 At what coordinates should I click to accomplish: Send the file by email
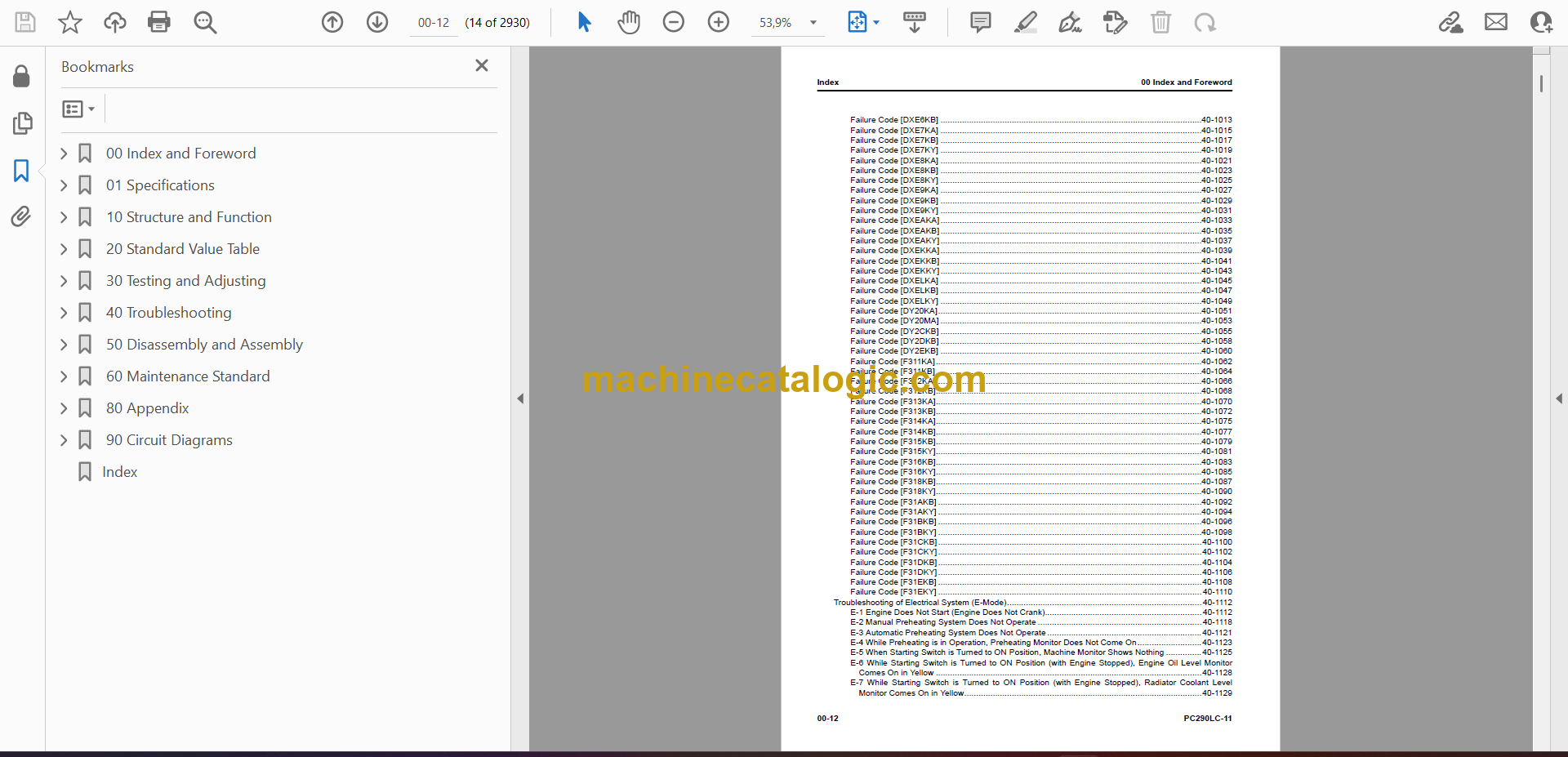(1496, 22)
